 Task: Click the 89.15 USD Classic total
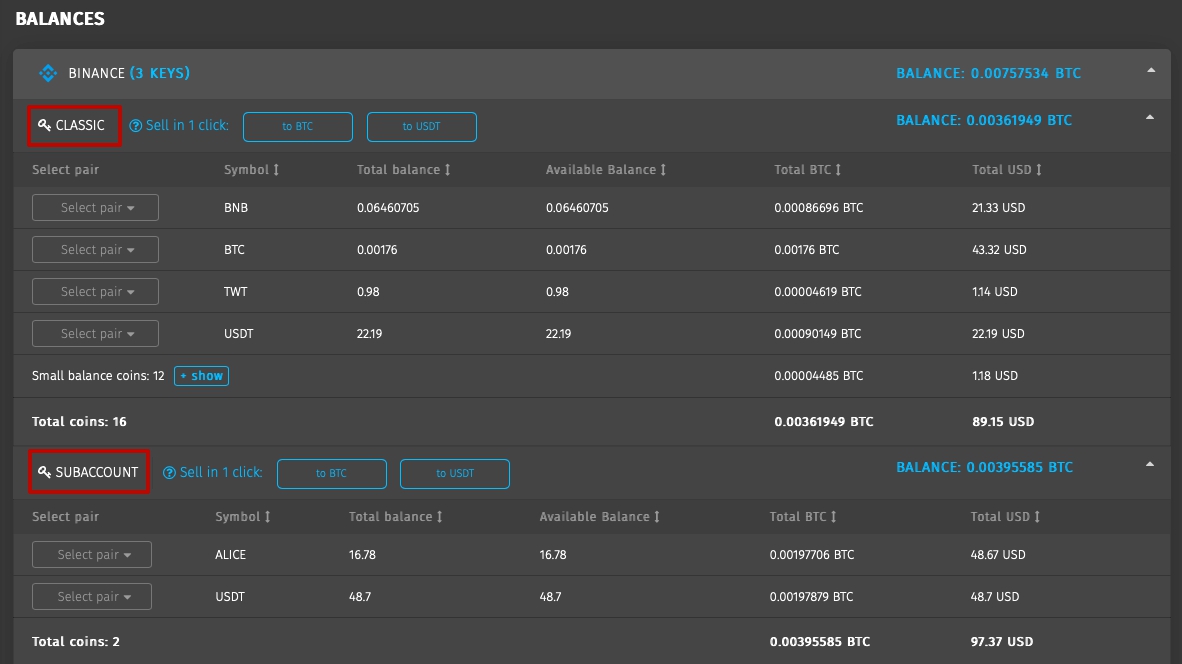[x=1003, y=421]
